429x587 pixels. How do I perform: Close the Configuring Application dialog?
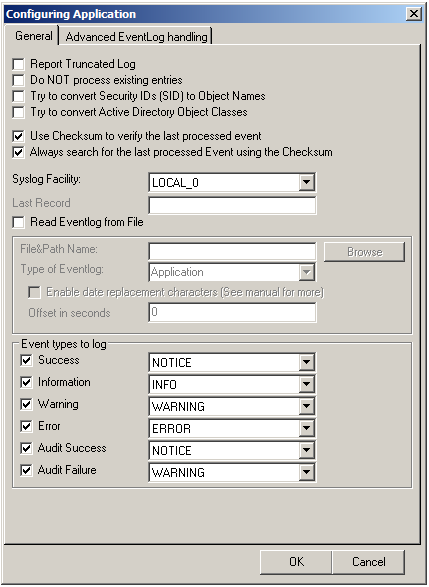414,14
